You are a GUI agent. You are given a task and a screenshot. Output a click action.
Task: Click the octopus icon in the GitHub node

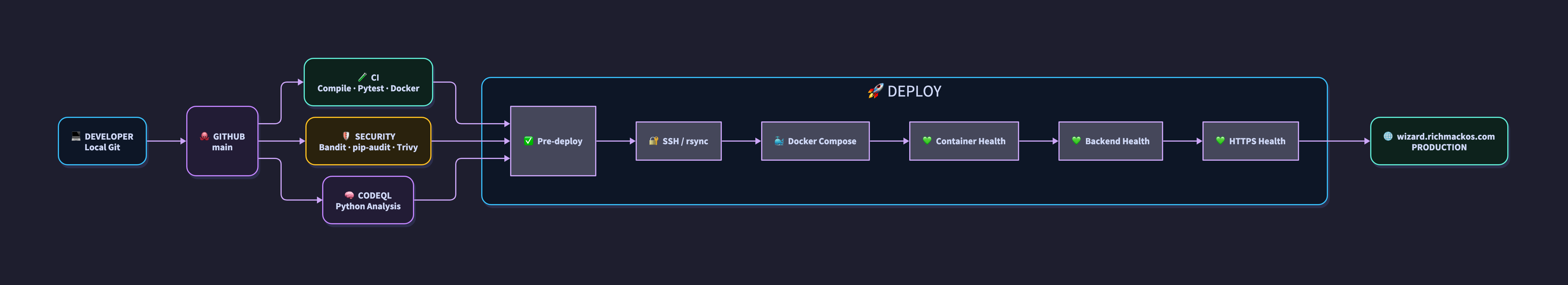204,136
